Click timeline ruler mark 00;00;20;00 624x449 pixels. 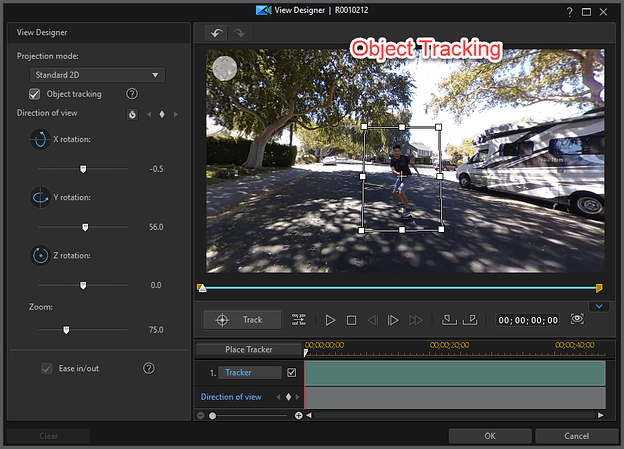coord(449,345)
